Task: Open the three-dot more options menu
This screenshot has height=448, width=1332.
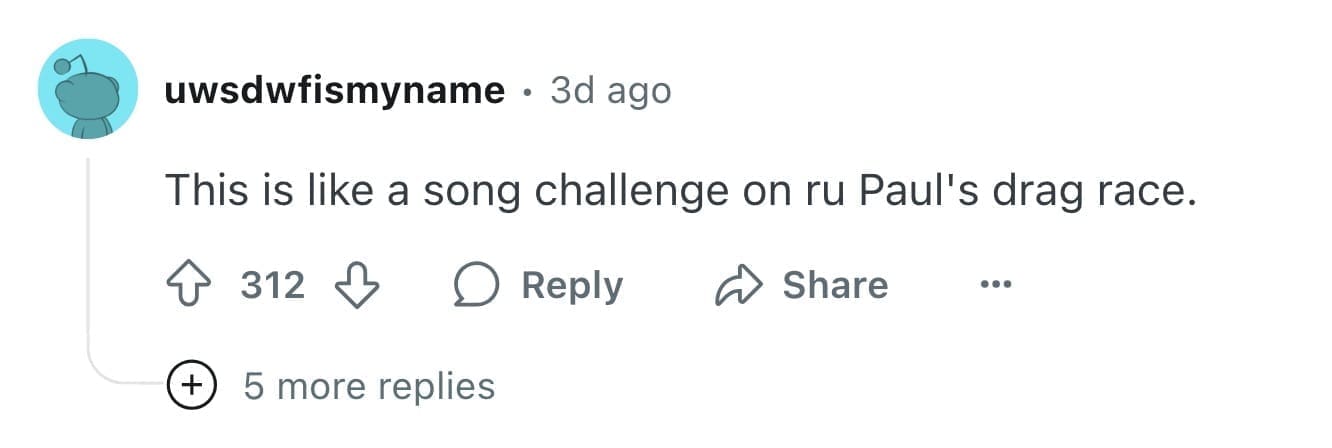Action: point(995,286)
